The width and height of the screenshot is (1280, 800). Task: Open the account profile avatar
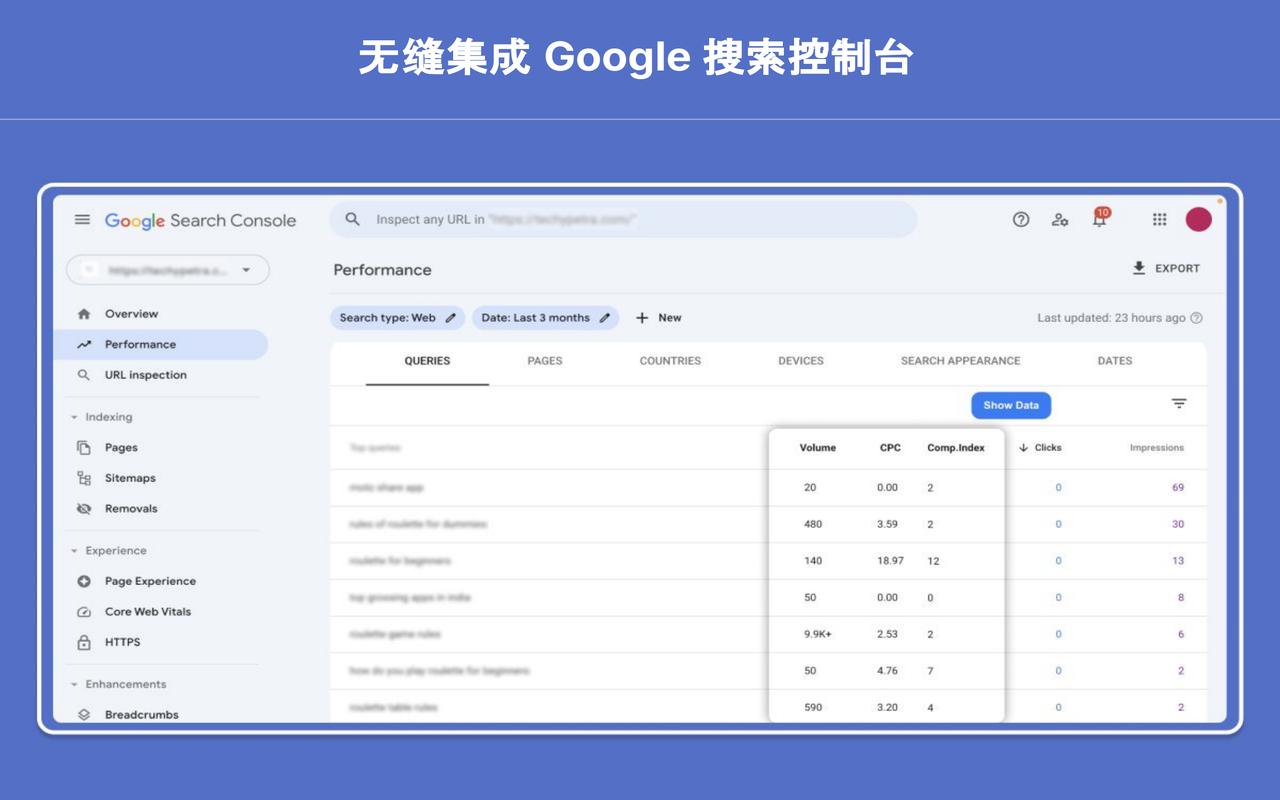(1199, 220)
